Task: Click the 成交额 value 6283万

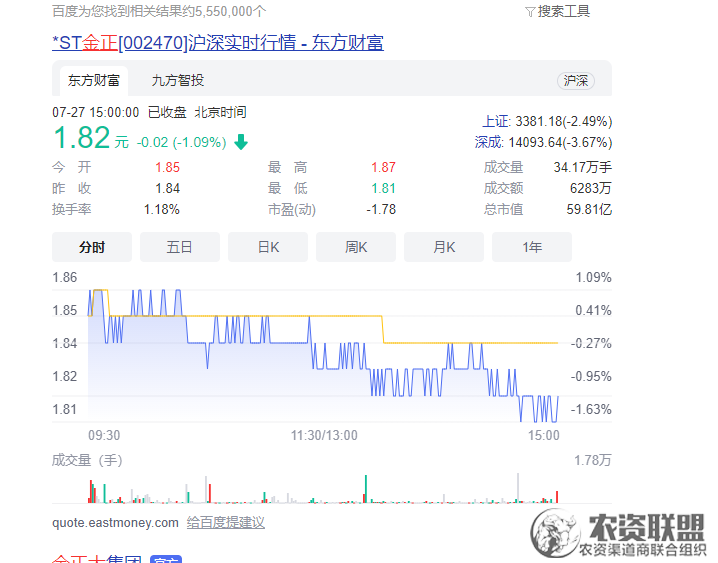Action: tap(591, 189)
